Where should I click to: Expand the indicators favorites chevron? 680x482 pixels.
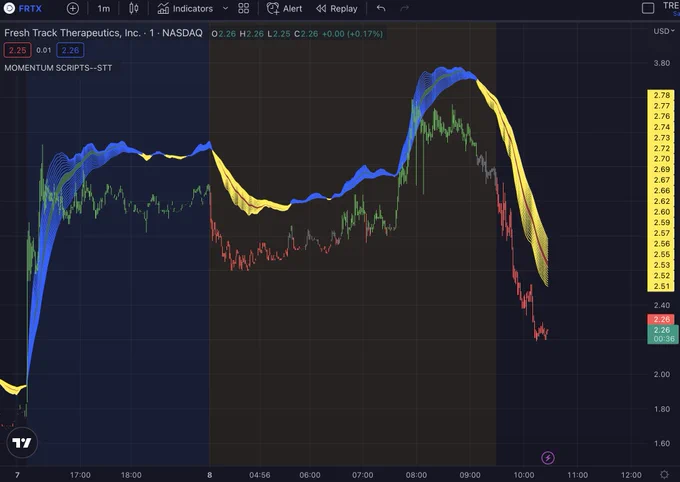tap(226, 8)
